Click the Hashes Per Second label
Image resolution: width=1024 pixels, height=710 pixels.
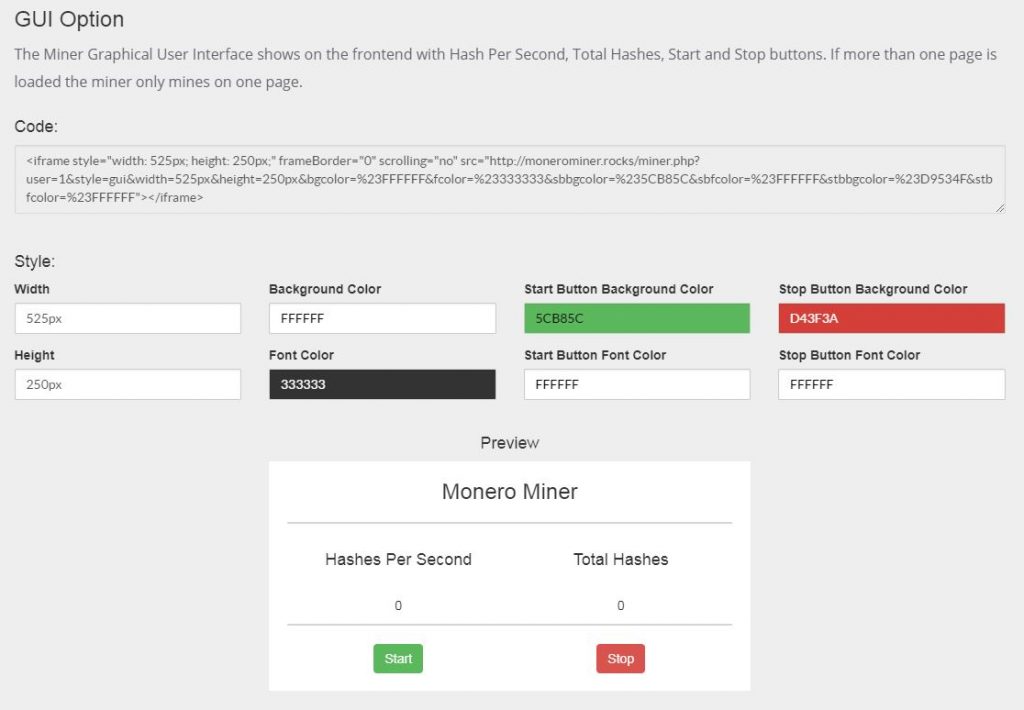pos(398,559)
